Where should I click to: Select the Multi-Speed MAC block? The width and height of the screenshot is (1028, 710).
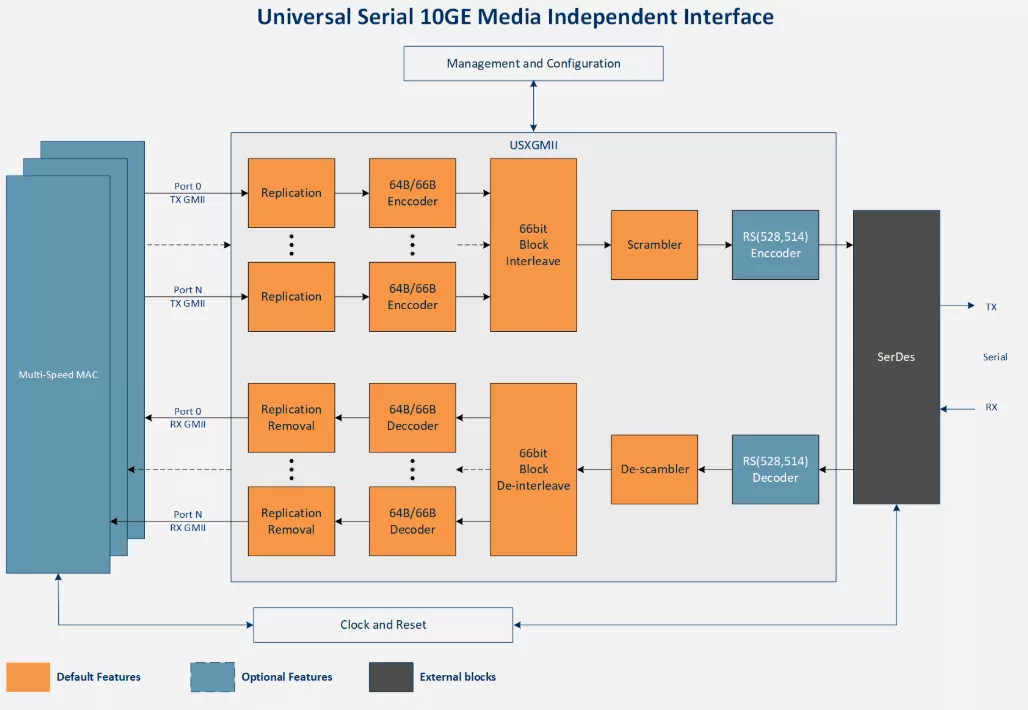[58, 374]
